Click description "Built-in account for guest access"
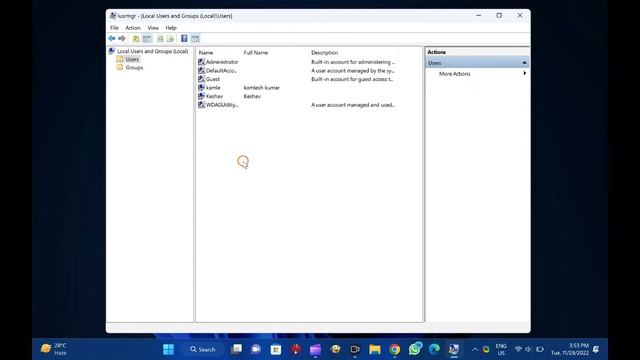 pyautogui.click(x=352, y=79)
